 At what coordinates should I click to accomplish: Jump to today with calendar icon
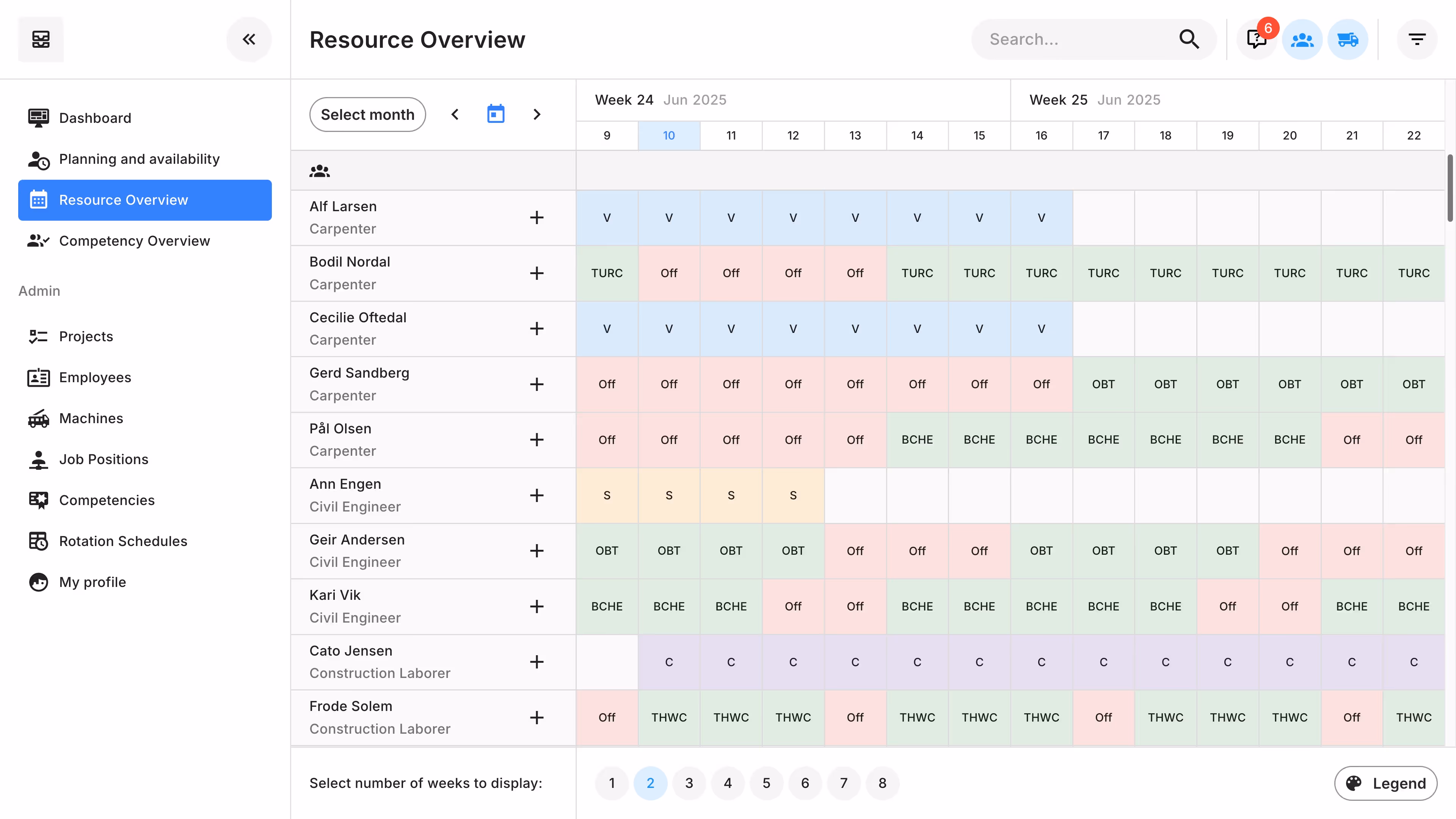[x=496, y=114]
